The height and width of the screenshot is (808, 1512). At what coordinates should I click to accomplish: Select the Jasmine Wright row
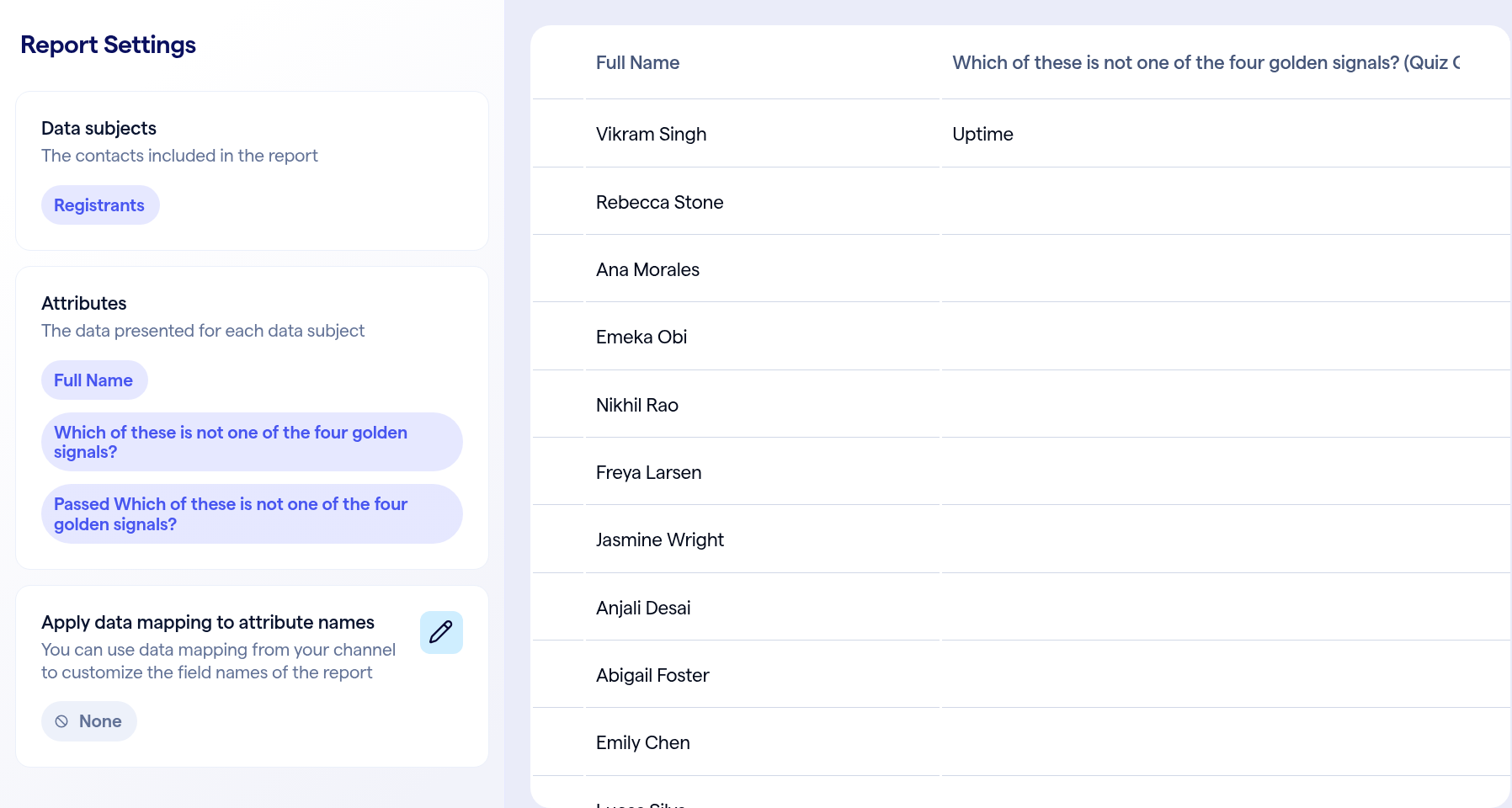tap(1021, 540)
